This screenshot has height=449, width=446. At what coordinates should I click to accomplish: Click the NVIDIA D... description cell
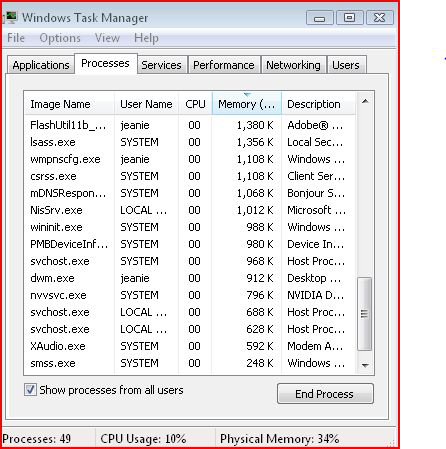(315, 295)
